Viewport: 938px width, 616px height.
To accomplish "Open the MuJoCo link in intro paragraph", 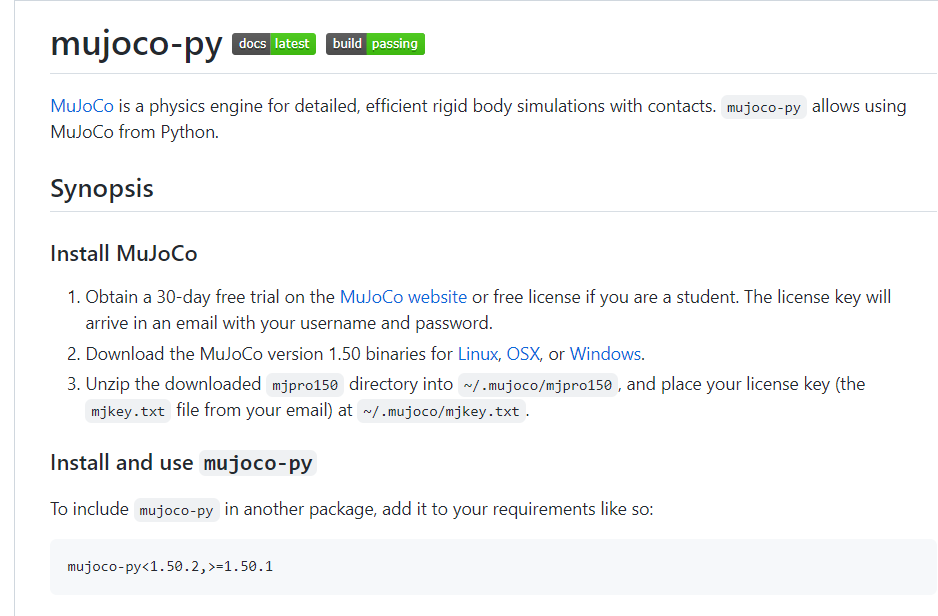I will coord(82,106).
